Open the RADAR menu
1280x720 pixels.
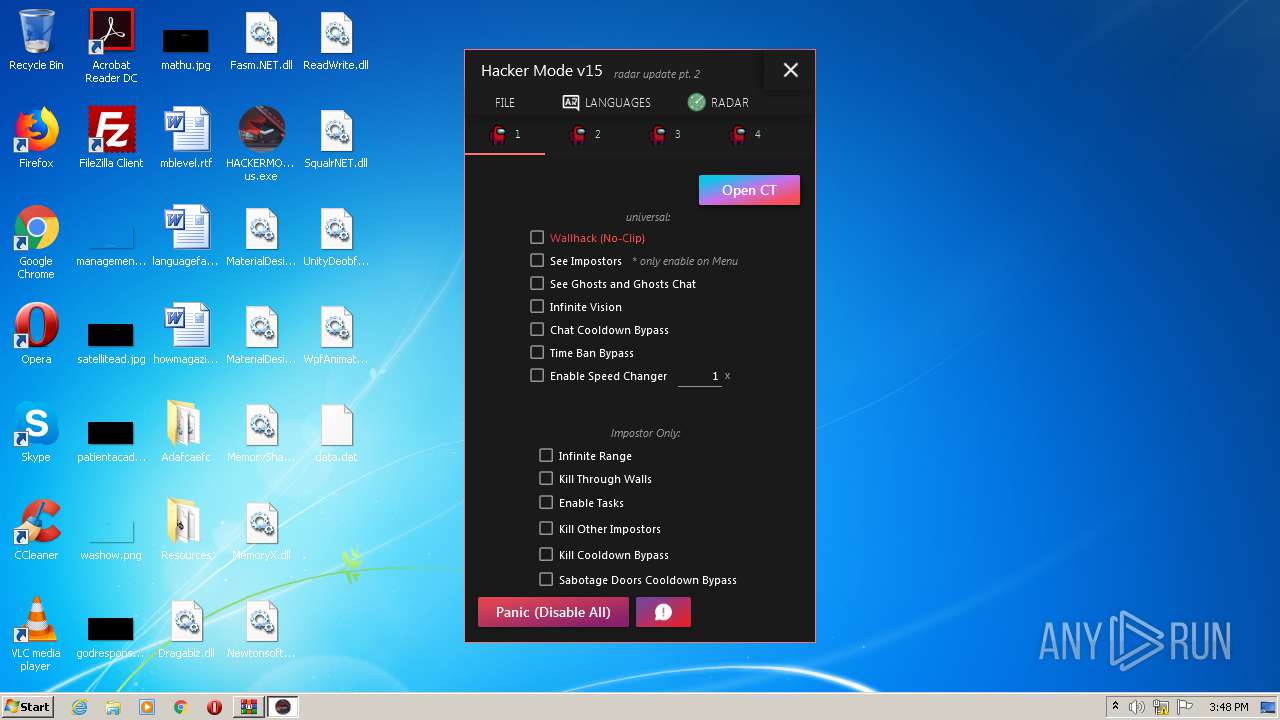(x=718, y=102)
